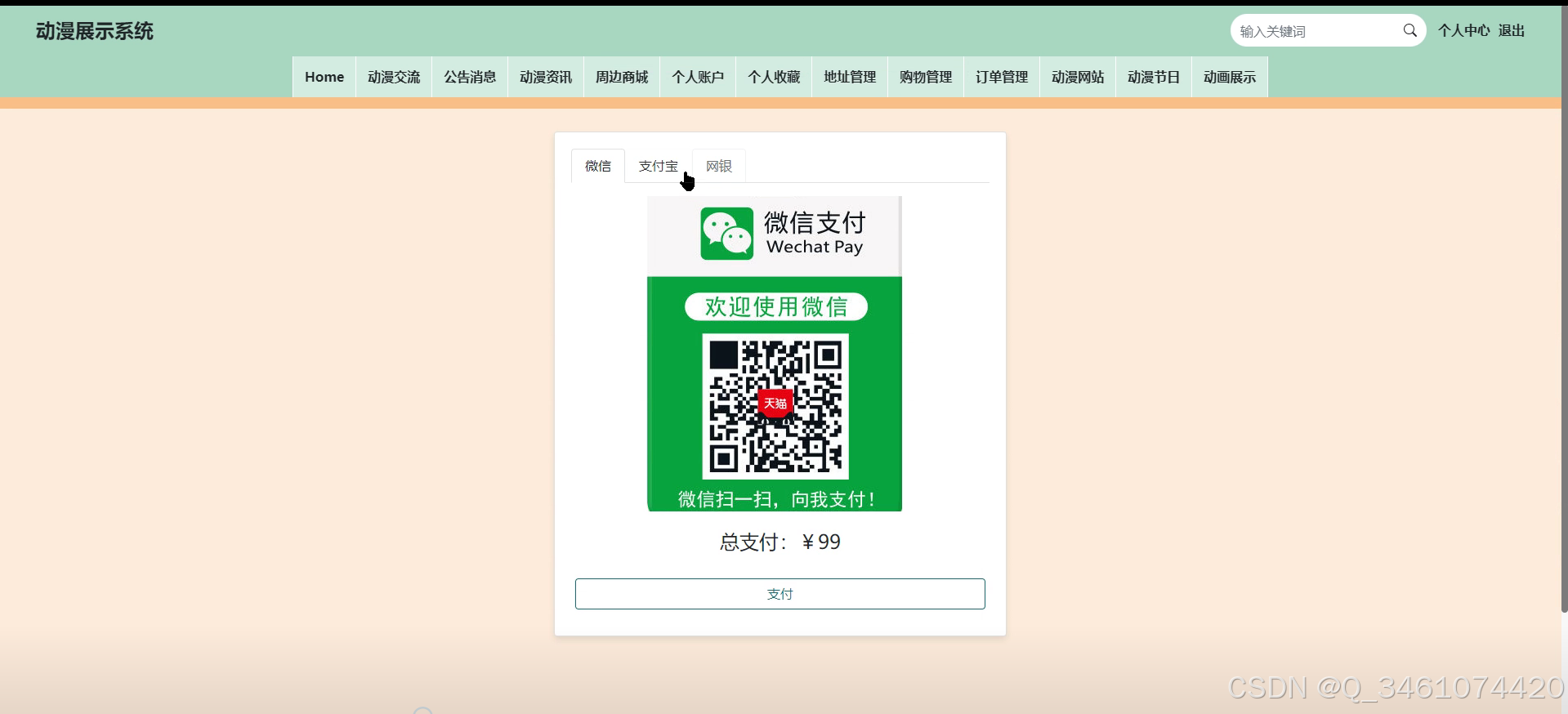Open 公告消息 menu item

(x=470, y=77)
